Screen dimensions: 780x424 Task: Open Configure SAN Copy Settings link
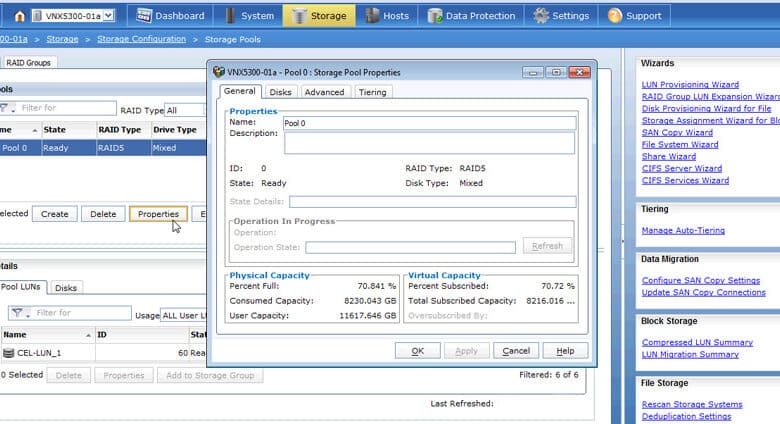(x=701, y=280)
